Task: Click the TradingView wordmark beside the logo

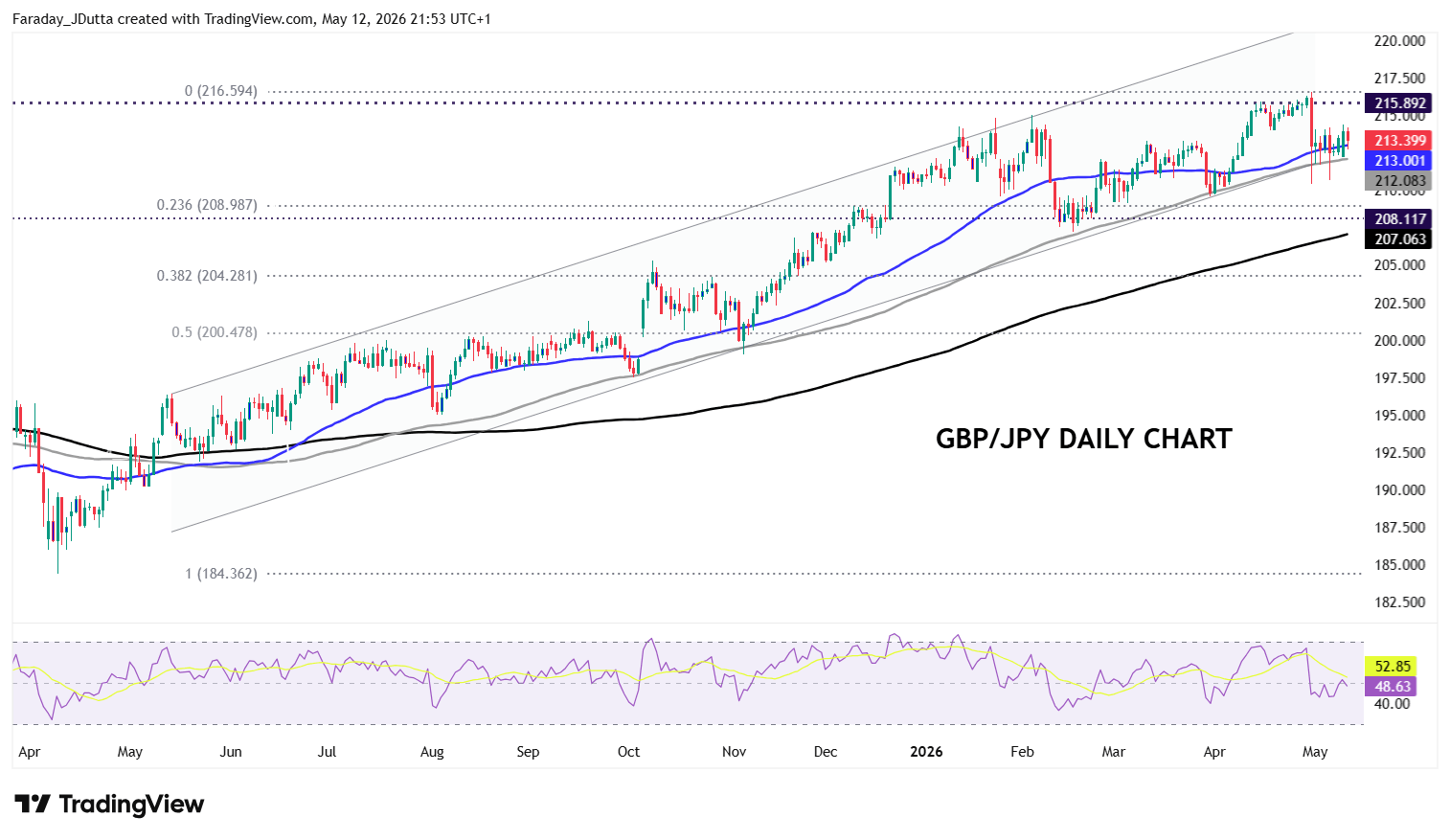Action: point(132,804)
